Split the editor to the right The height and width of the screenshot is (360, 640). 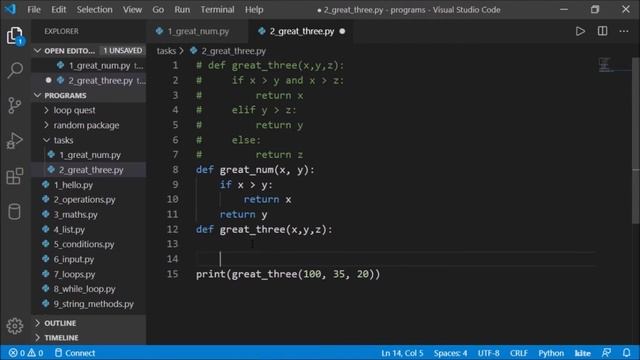602,31
